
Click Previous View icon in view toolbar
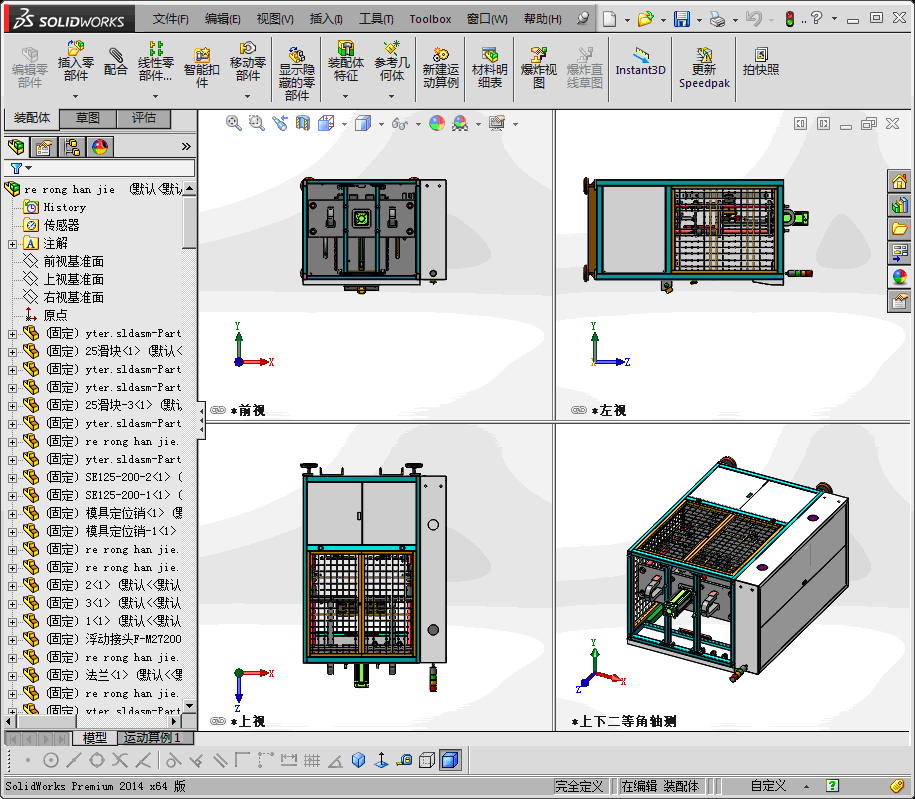tap(280, 123)
